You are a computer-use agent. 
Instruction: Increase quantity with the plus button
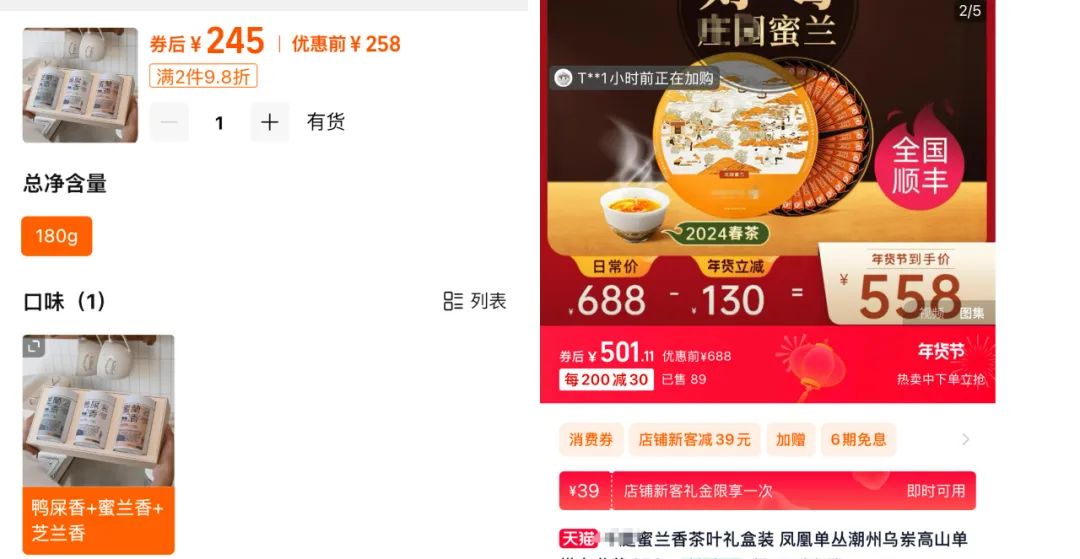[269, 123]
